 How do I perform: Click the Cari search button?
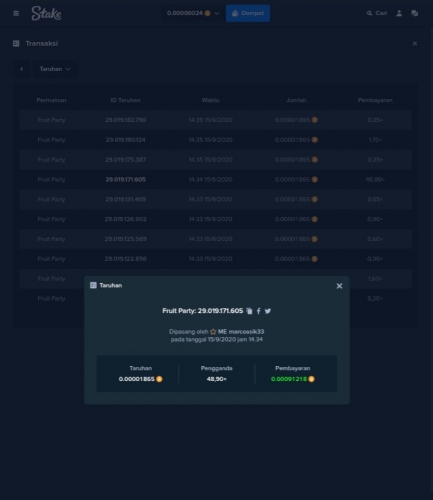pos(377,13)
